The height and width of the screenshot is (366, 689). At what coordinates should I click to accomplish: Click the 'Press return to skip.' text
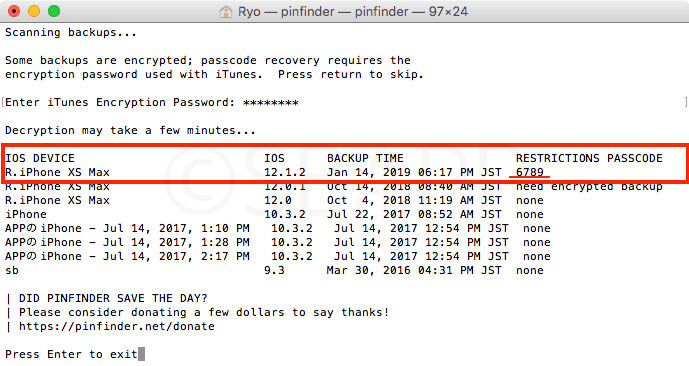click(x=351, y=75)
